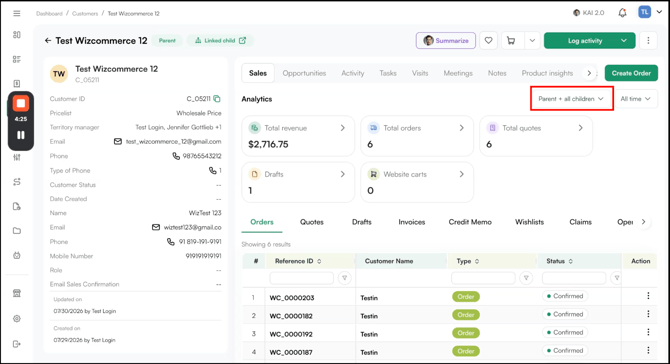Click the email icon next to test_wizcommerce_12@gmail.com

click(x=118, y=141)
